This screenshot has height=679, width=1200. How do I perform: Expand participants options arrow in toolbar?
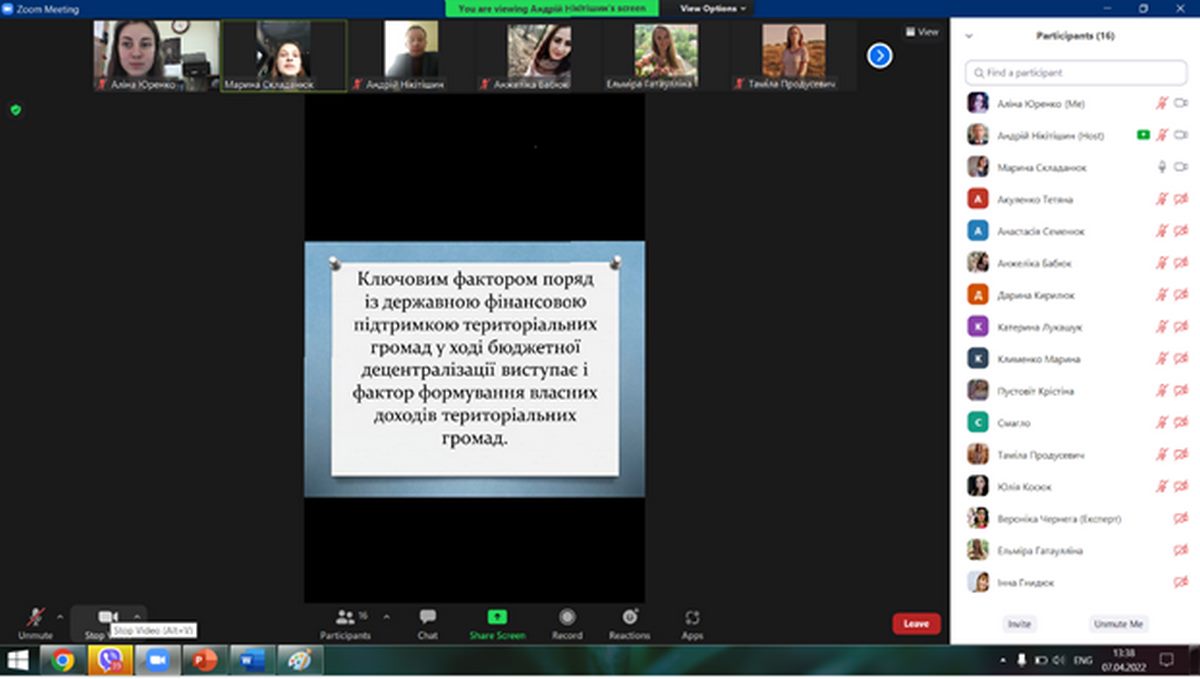click(387, 616)
